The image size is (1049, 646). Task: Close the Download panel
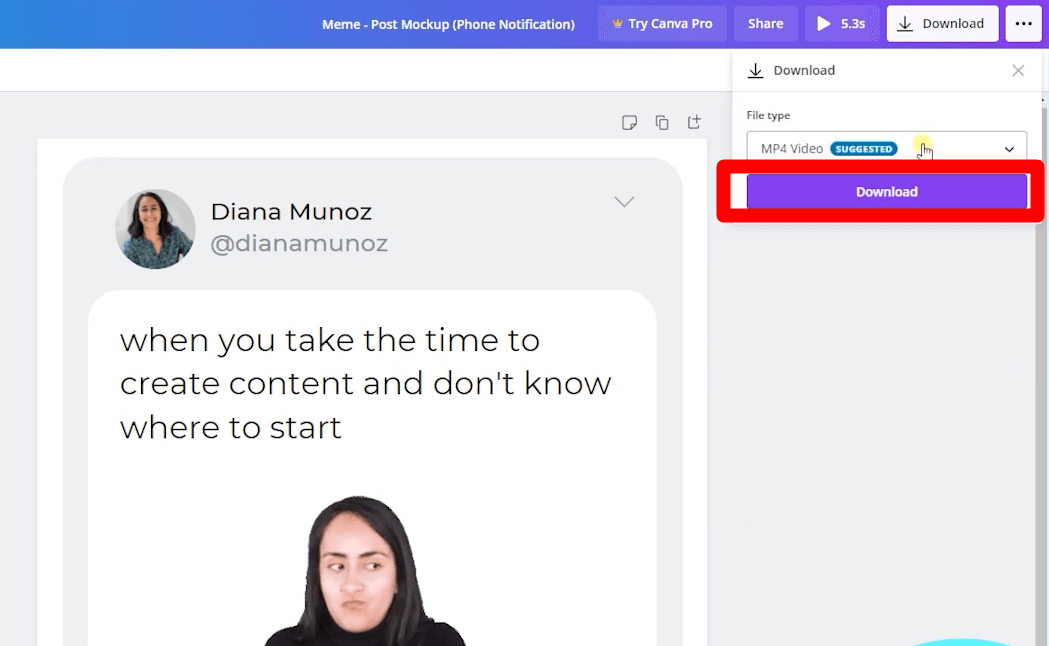pos(1018,70)
